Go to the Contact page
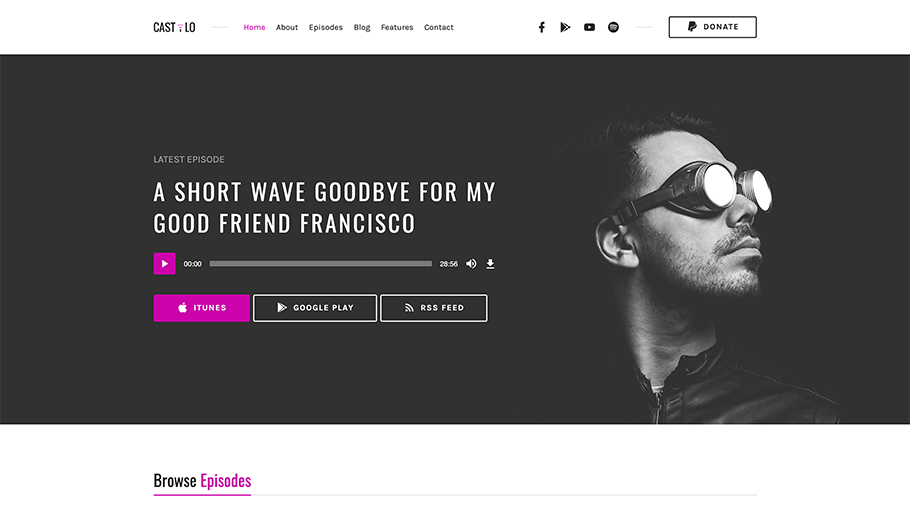This screenshot has width=910, height=506. [439, 27]
